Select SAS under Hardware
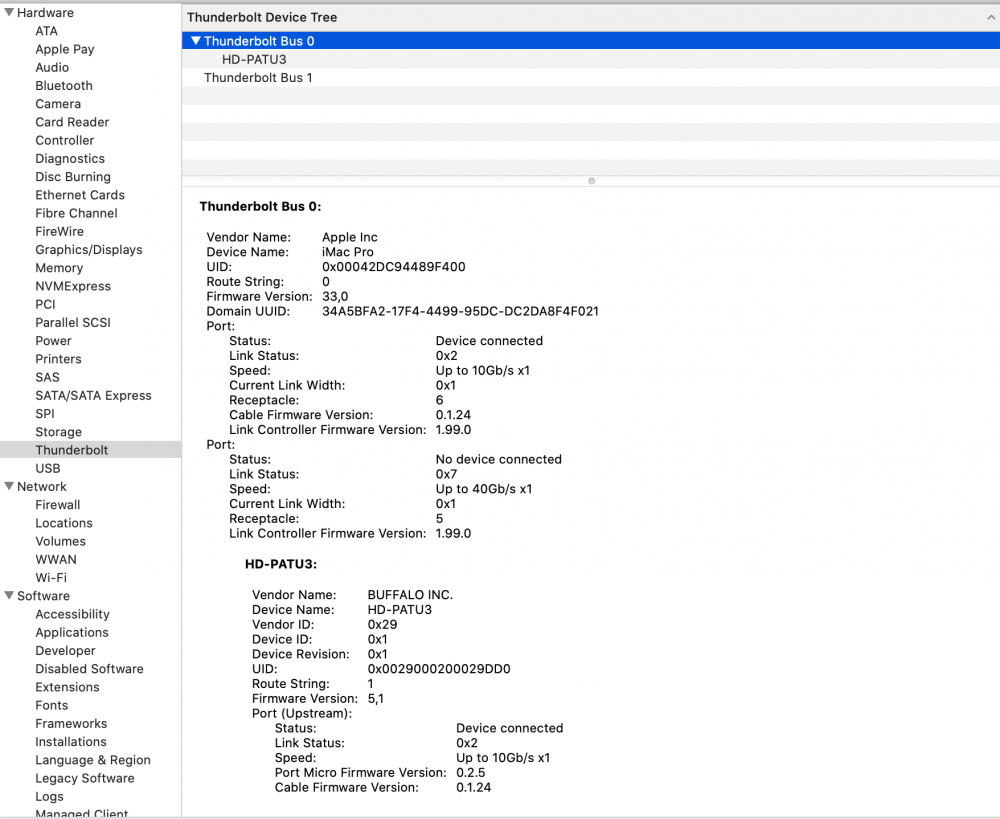The width and height of the screenshot is (1000, 819). (47, 377)
